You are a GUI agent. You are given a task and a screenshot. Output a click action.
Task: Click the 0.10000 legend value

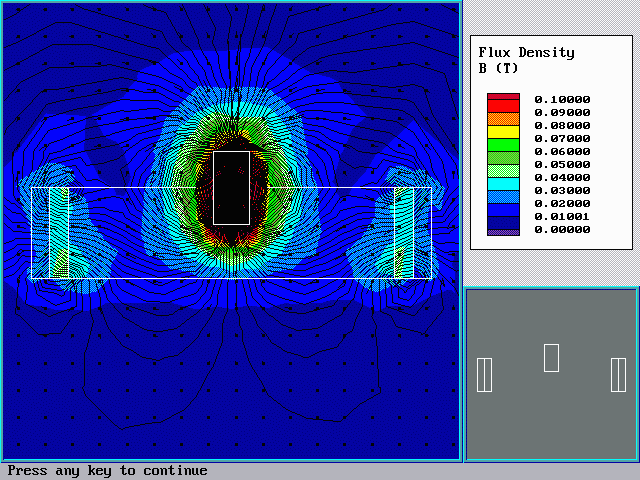coord(562,100)
